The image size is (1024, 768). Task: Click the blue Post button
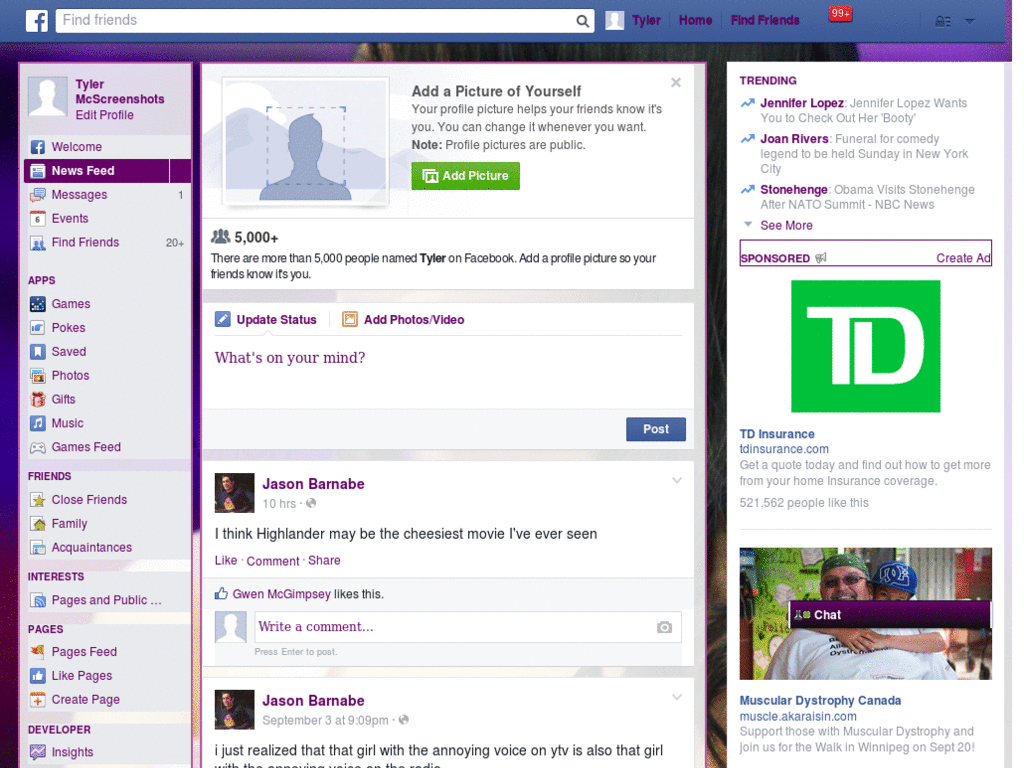656,429
